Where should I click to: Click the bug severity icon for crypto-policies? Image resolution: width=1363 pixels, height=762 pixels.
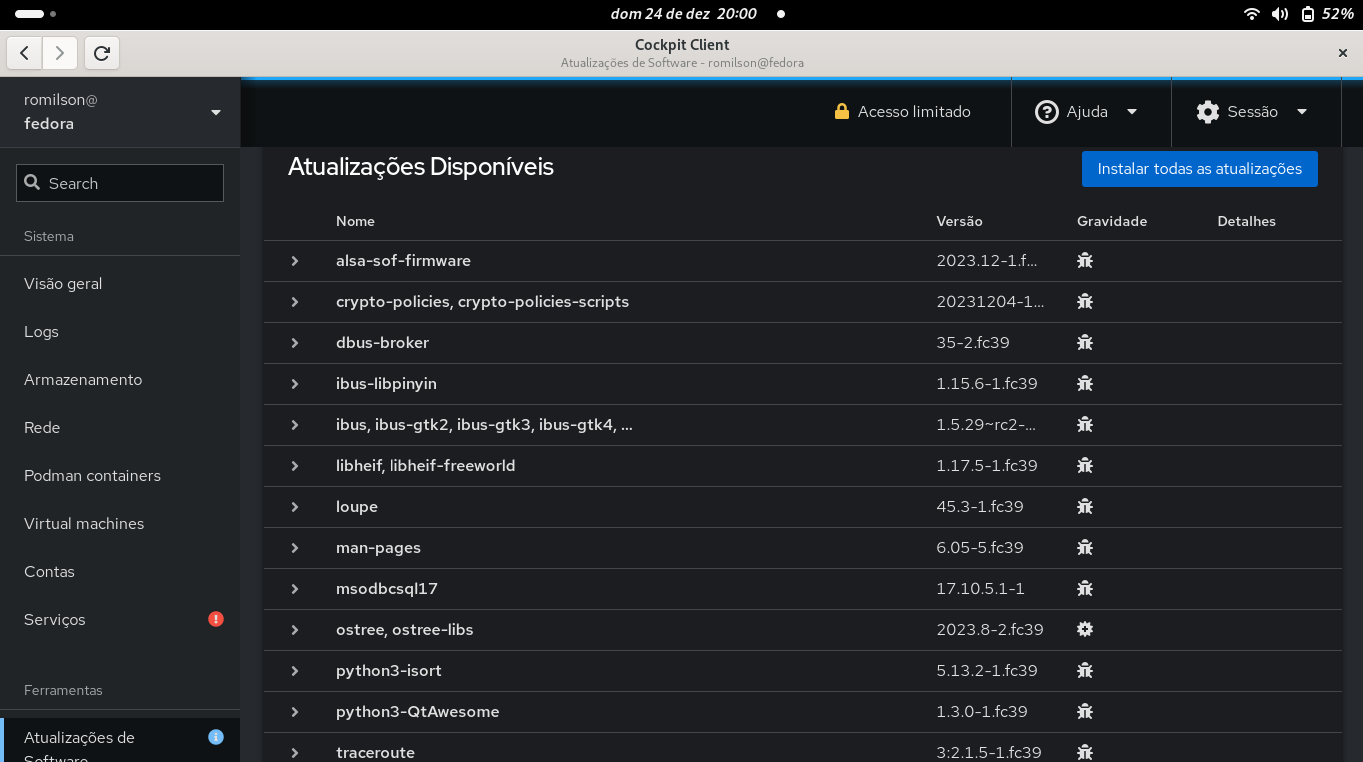coord(1085,302)
